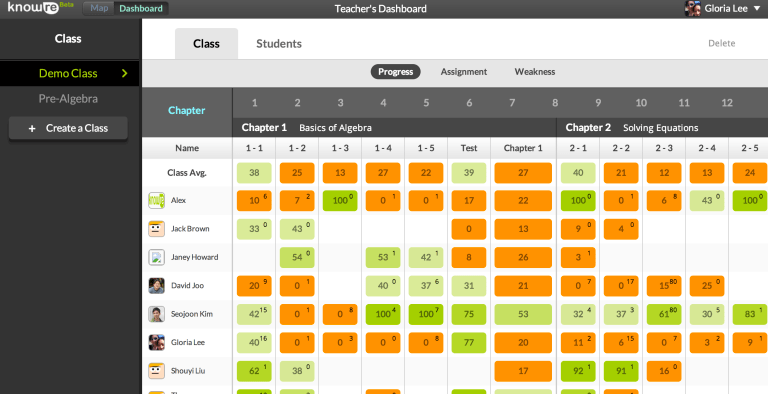Click the Create a Class button

point(68,128)
